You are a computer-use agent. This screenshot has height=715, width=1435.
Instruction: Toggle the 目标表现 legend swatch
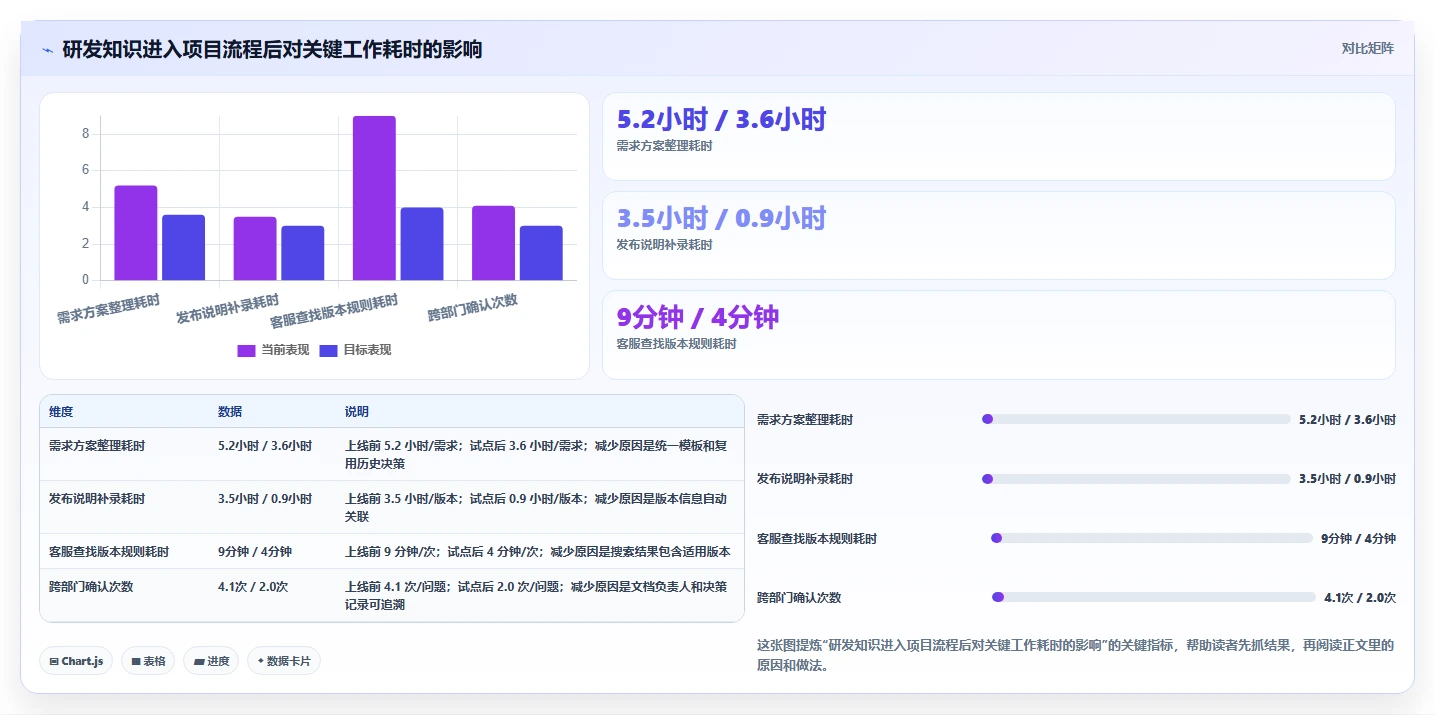click(328, 350)
